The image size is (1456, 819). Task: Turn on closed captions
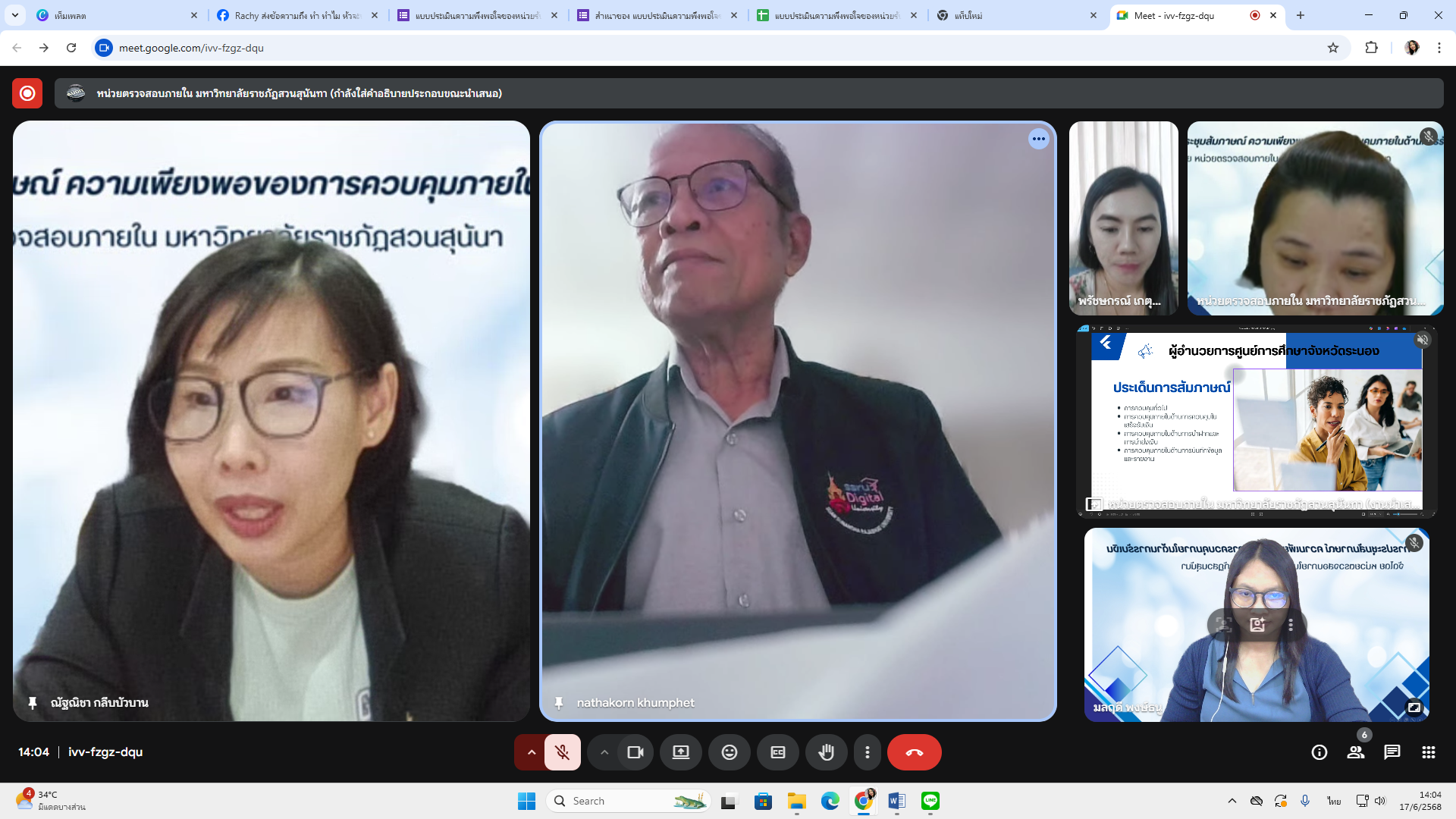[x=777, y=752]
